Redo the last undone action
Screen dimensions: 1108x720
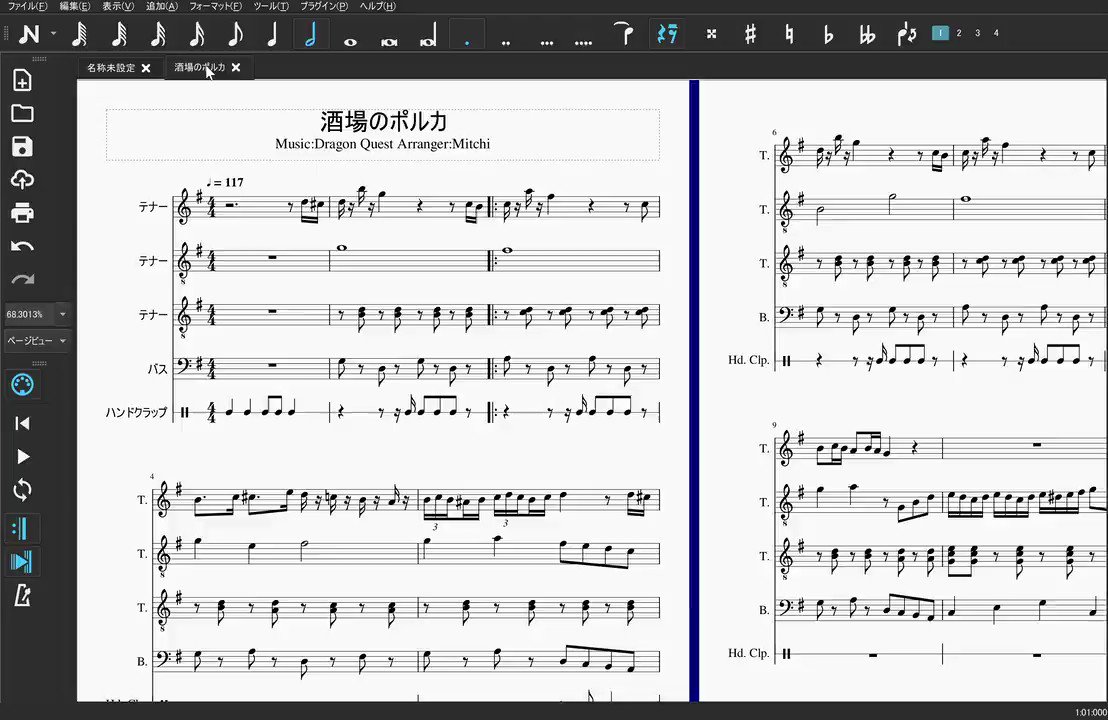pyautogui.click(x=23, y=279)
